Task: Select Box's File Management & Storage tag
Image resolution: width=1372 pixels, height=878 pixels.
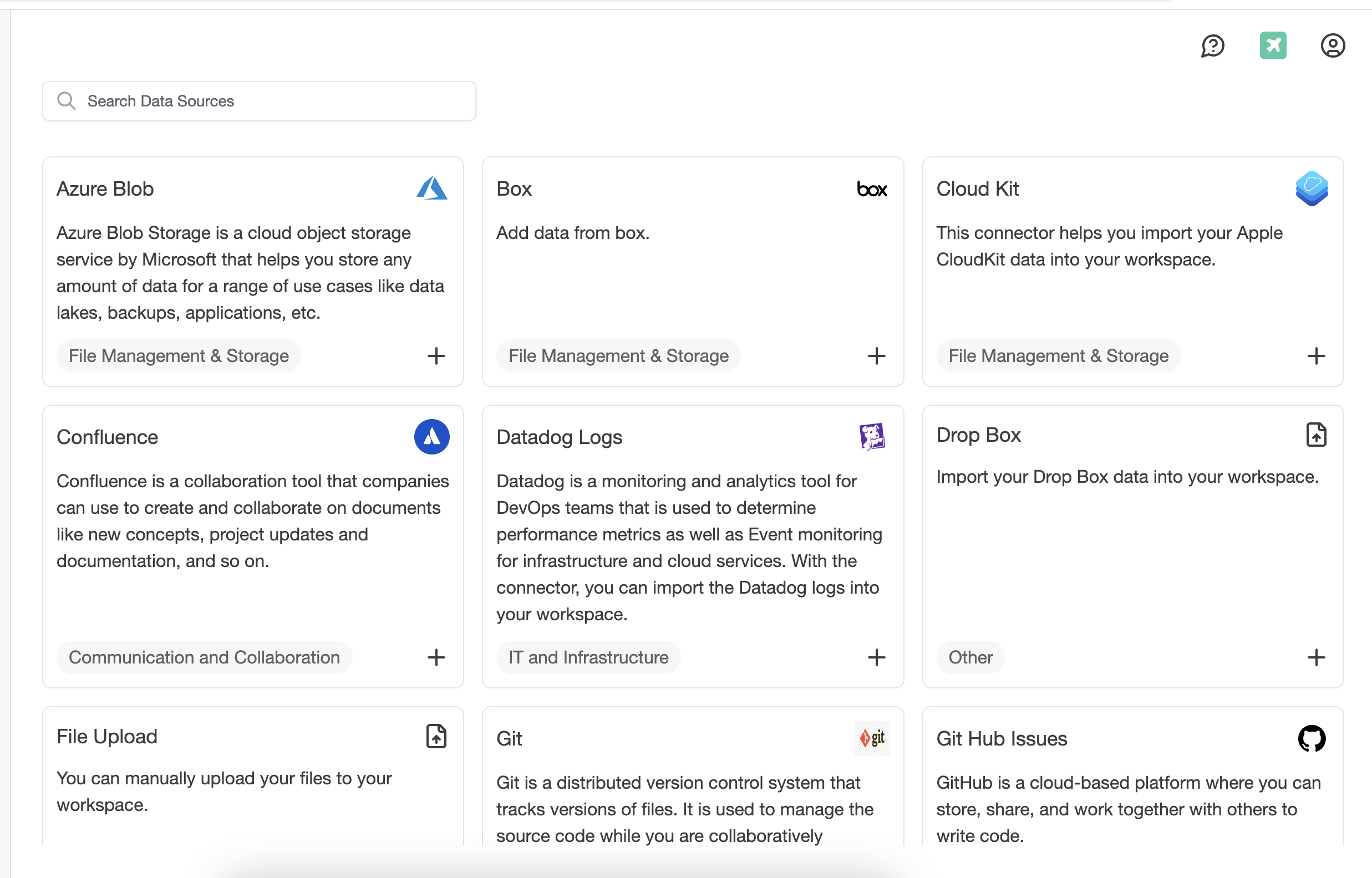Action: click(x=618, y=356)
